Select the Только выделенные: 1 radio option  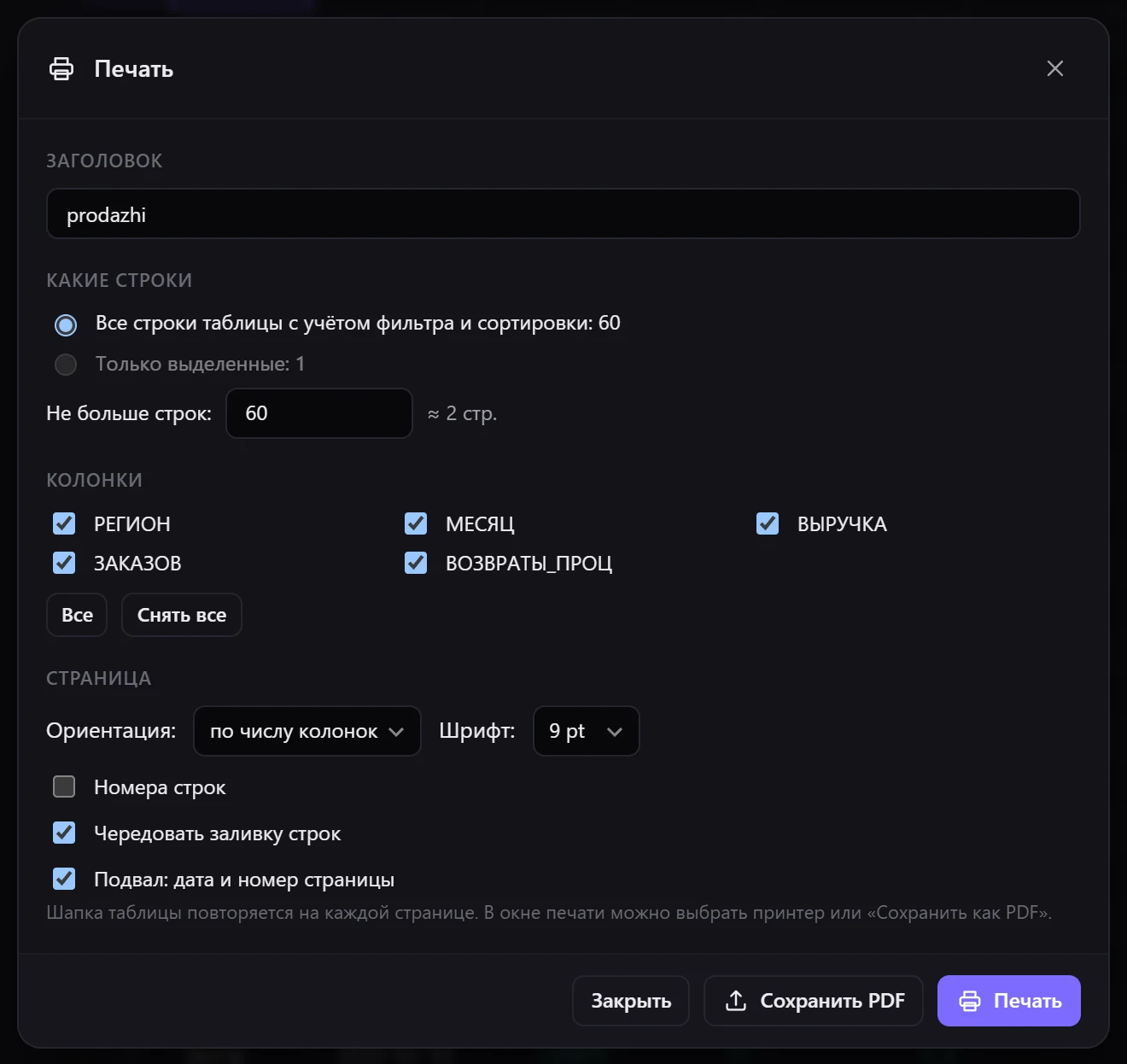[x=66, y=365]
